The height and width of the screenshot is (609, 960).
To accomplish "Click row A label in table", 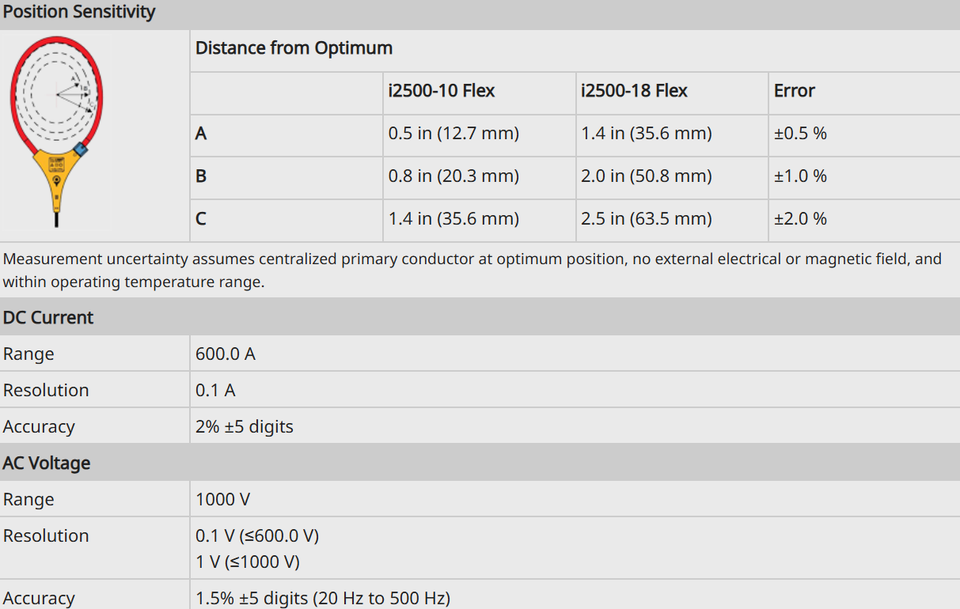I will (201, 133).
